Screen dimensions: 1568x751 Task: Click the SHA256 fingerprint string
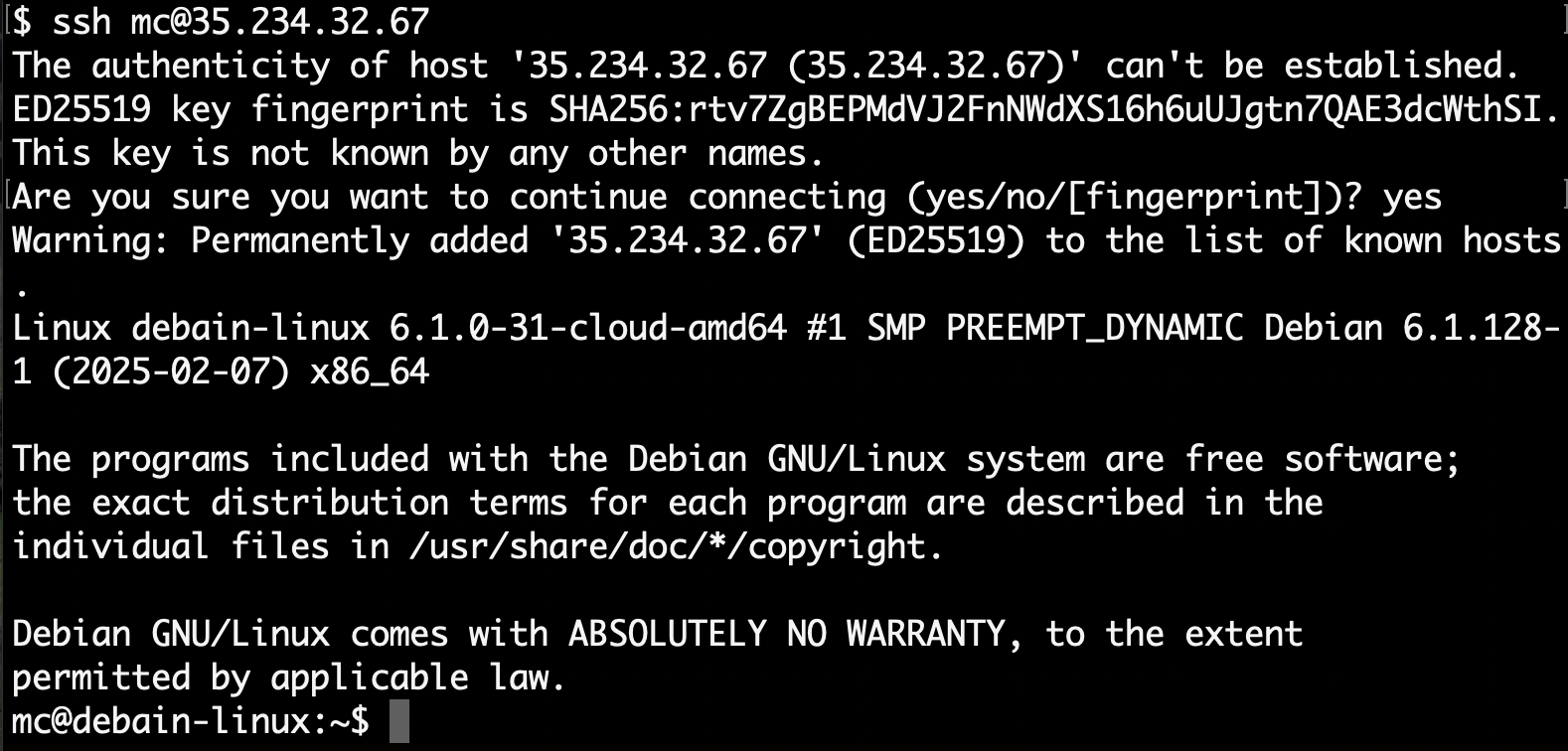click(1053, 109)
